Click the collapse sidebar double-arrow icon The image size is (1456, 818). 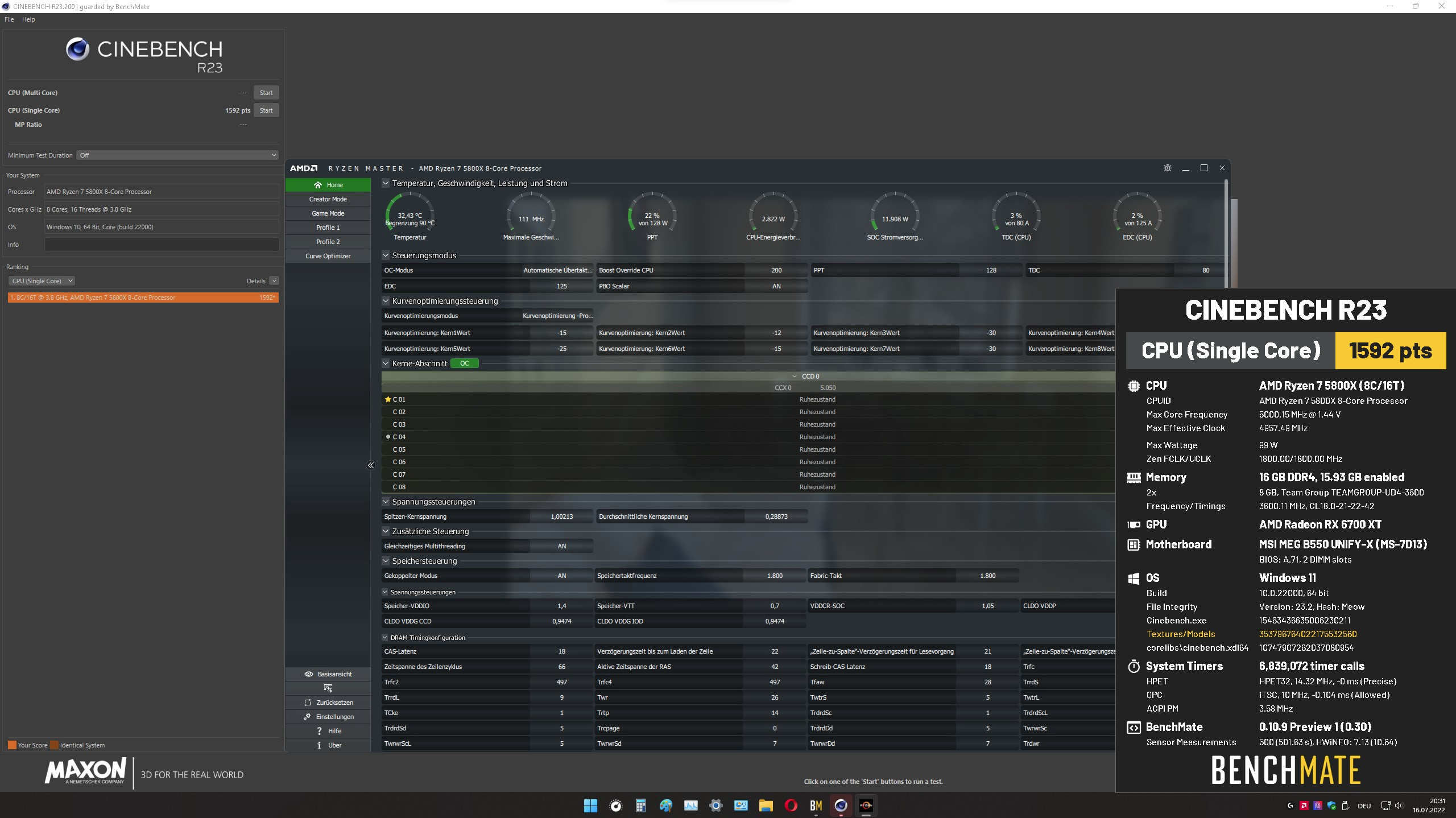point(371,465)
